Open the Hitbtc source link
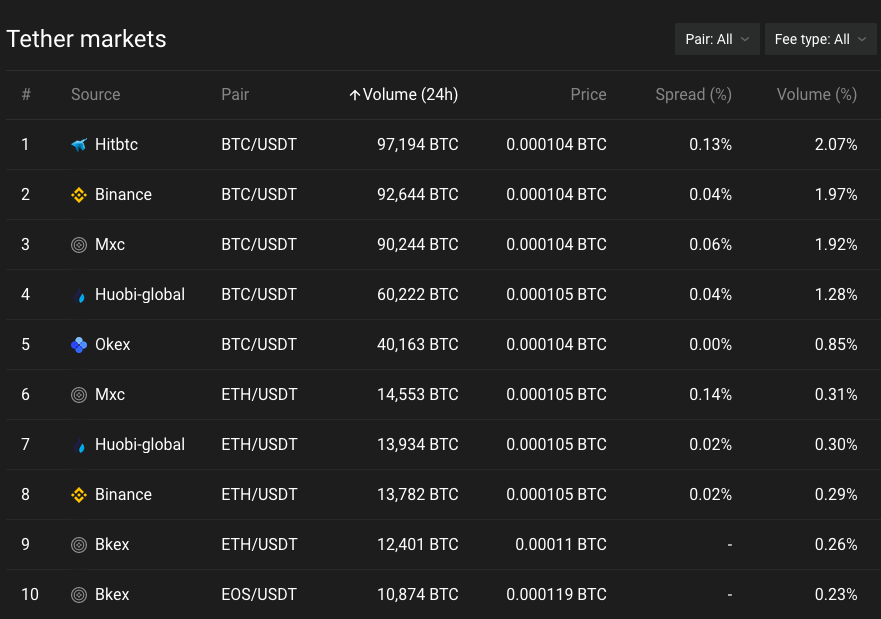The width and height of the screenshot is (881, 619). pyautogui.click(x=116, y=145)
